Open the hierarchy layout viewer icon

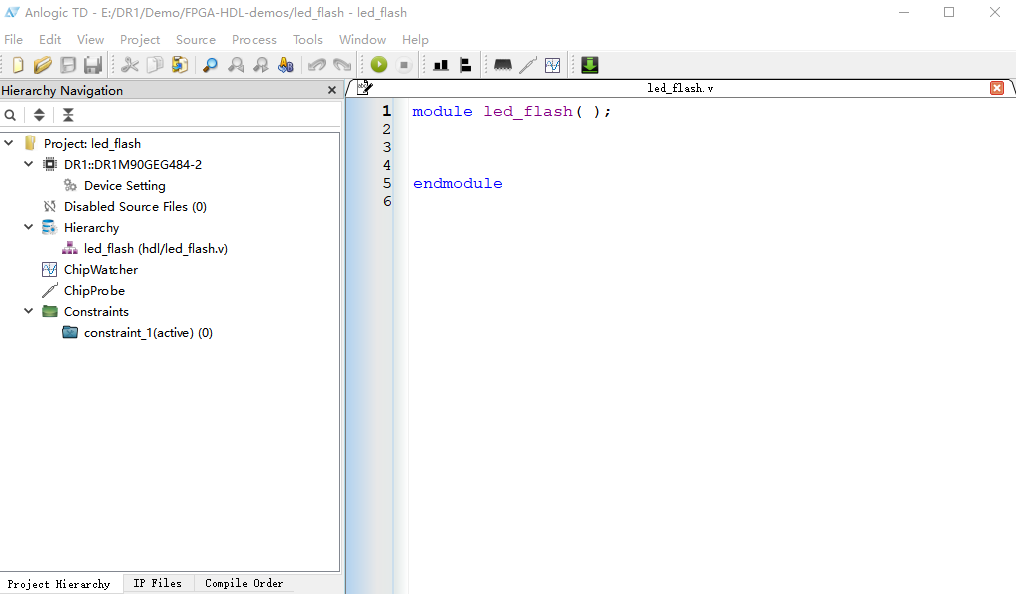tap(465, 65)
